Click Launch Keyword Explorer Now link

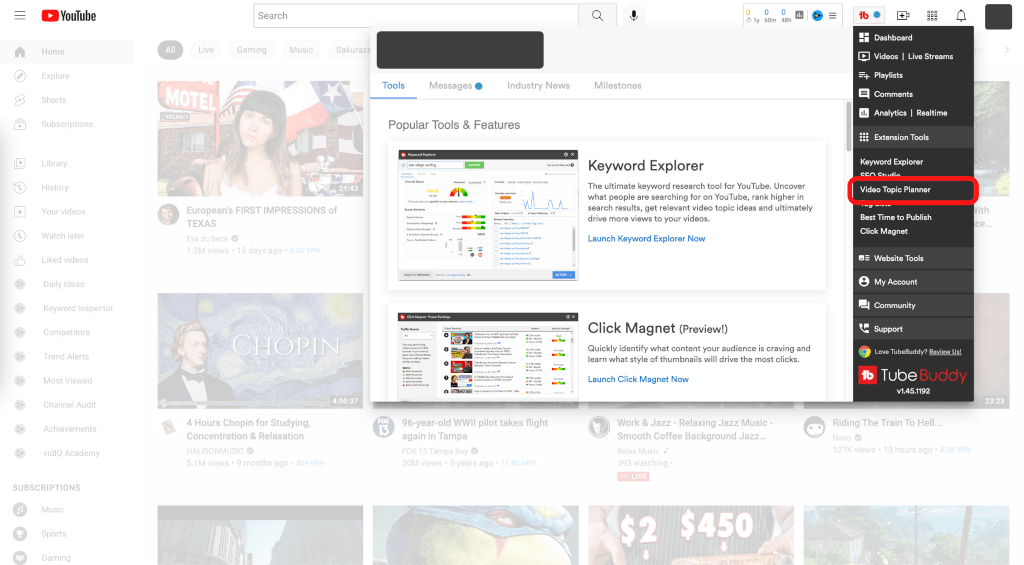[x=646, y=239]
